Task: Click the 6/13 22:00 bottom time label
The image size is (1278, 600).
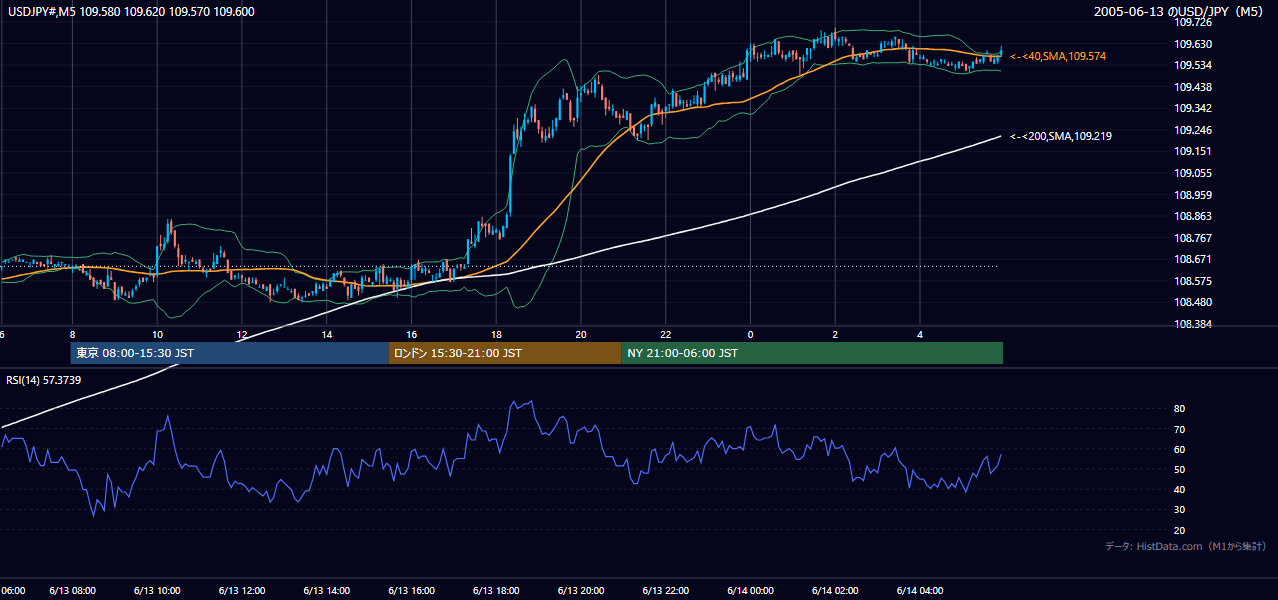Action: [665, 591]
